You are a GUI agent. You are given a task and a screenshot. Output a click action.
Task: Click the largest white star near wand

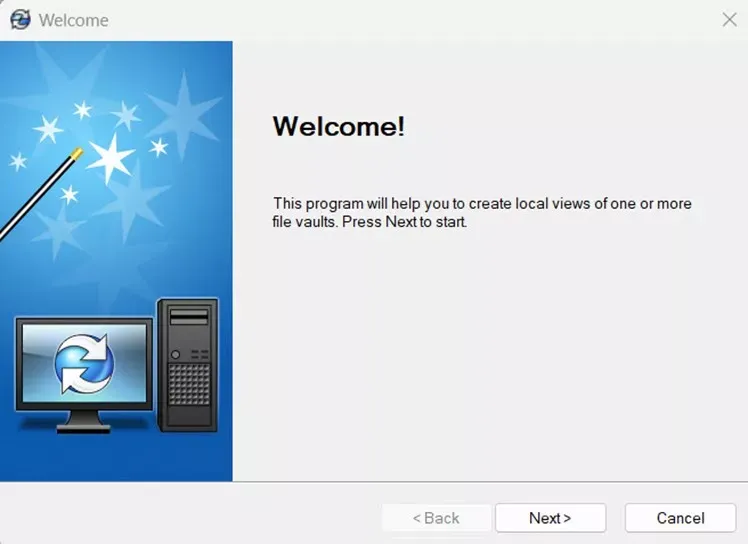(x=111, y=157)
